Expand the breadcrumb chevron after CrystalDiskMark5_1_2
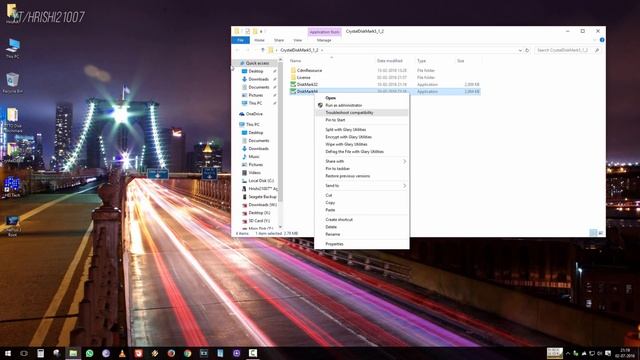 322,50
